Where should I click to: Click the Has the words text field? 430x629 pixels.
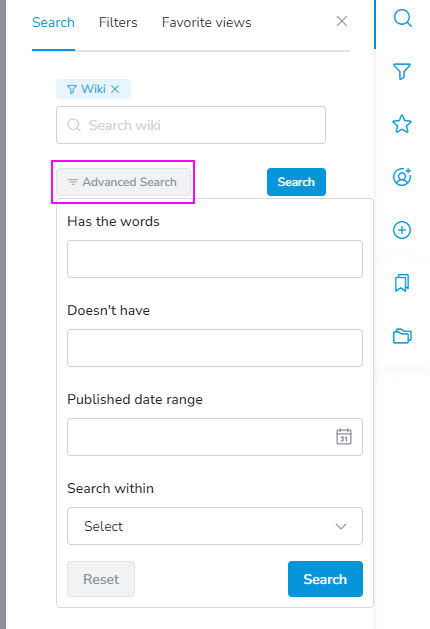pyautogui.click(x=215, y=259)
